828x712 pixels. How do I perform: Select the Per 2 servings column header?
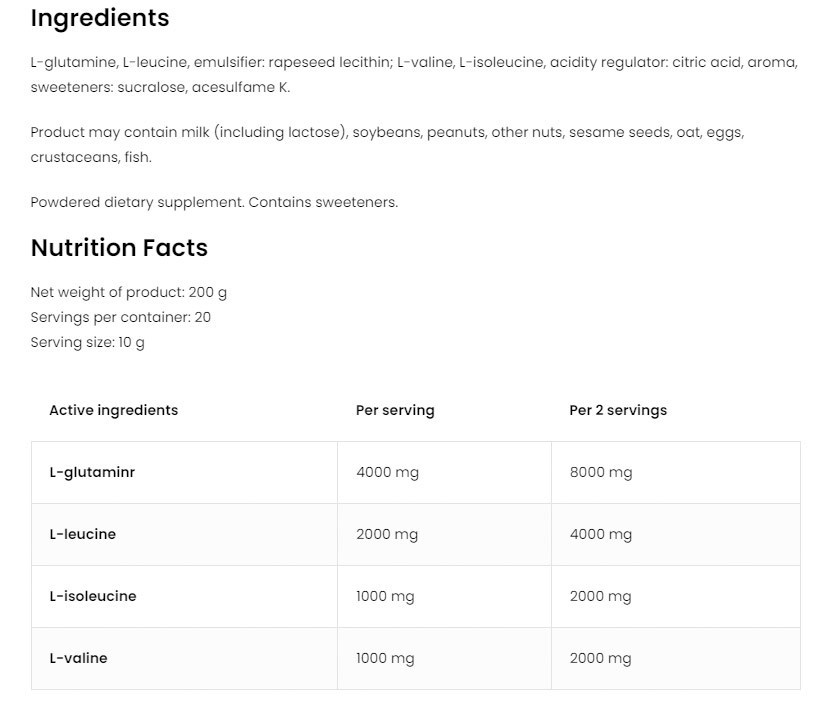(618, 410)
